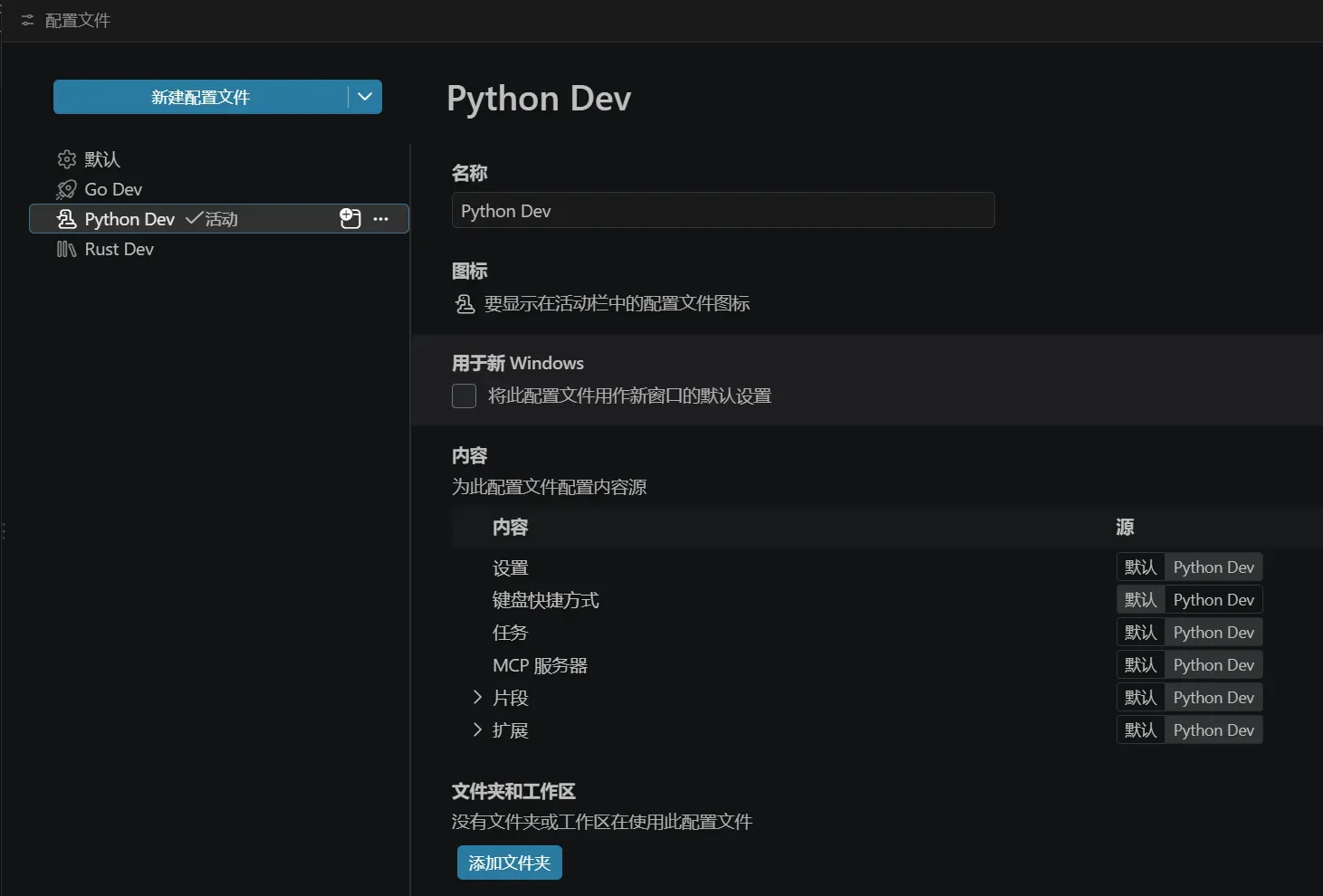Click the rocket icon next to Go Dev
Viewport: 1323px width, 896px height.
pos(66,189)
